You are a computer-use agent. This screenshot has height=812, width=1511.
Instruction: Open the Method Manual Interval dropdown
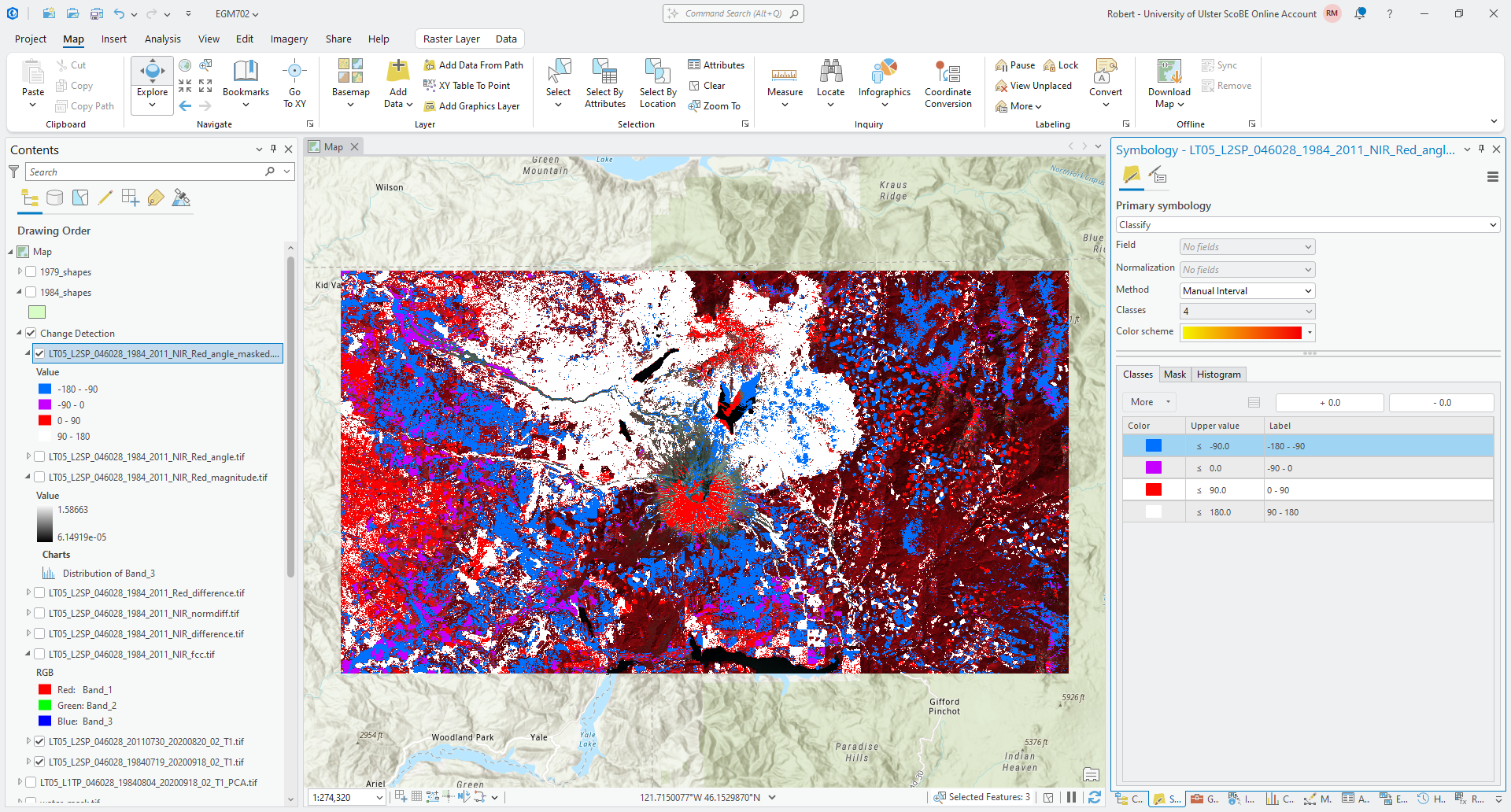[1247, 291]
